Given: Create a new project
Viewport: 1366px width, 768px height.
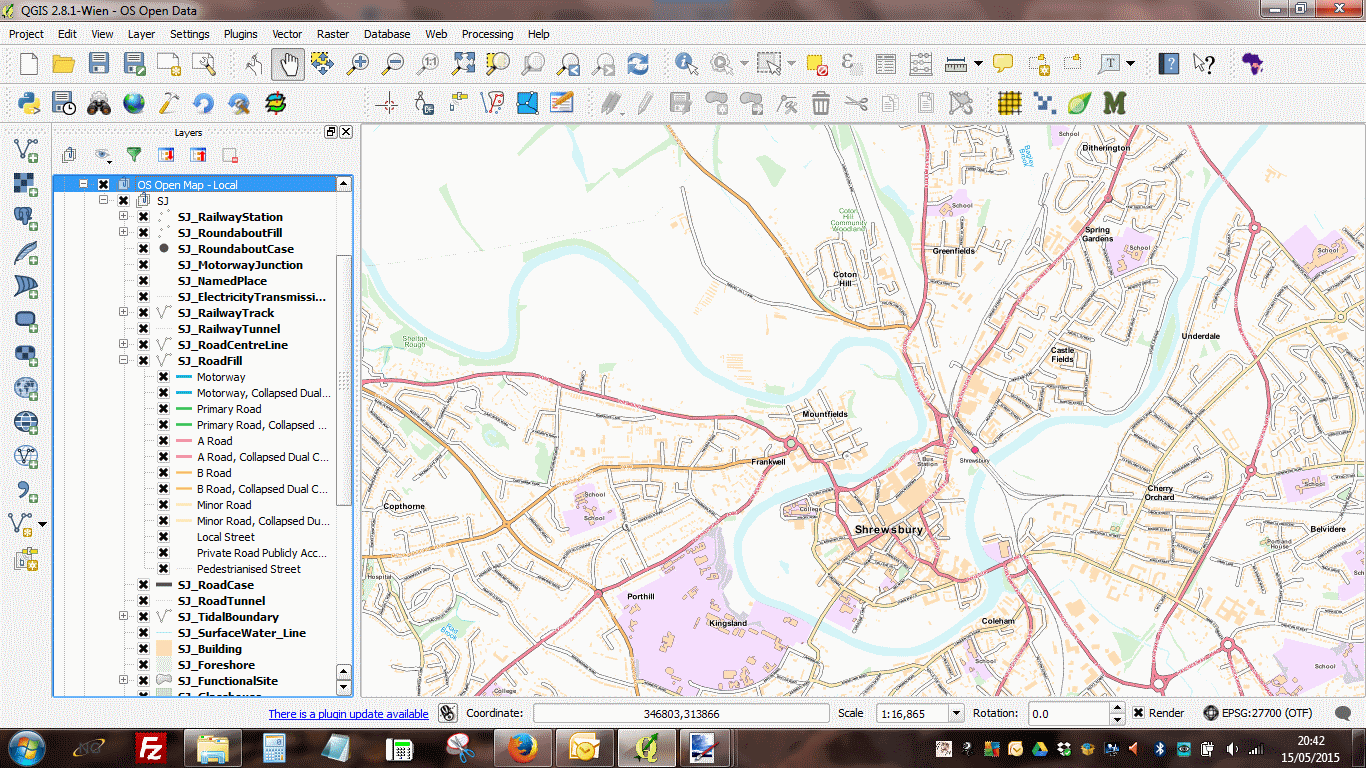Looking at the screenshot, I should pyautogui.click(x=29, y=64).
